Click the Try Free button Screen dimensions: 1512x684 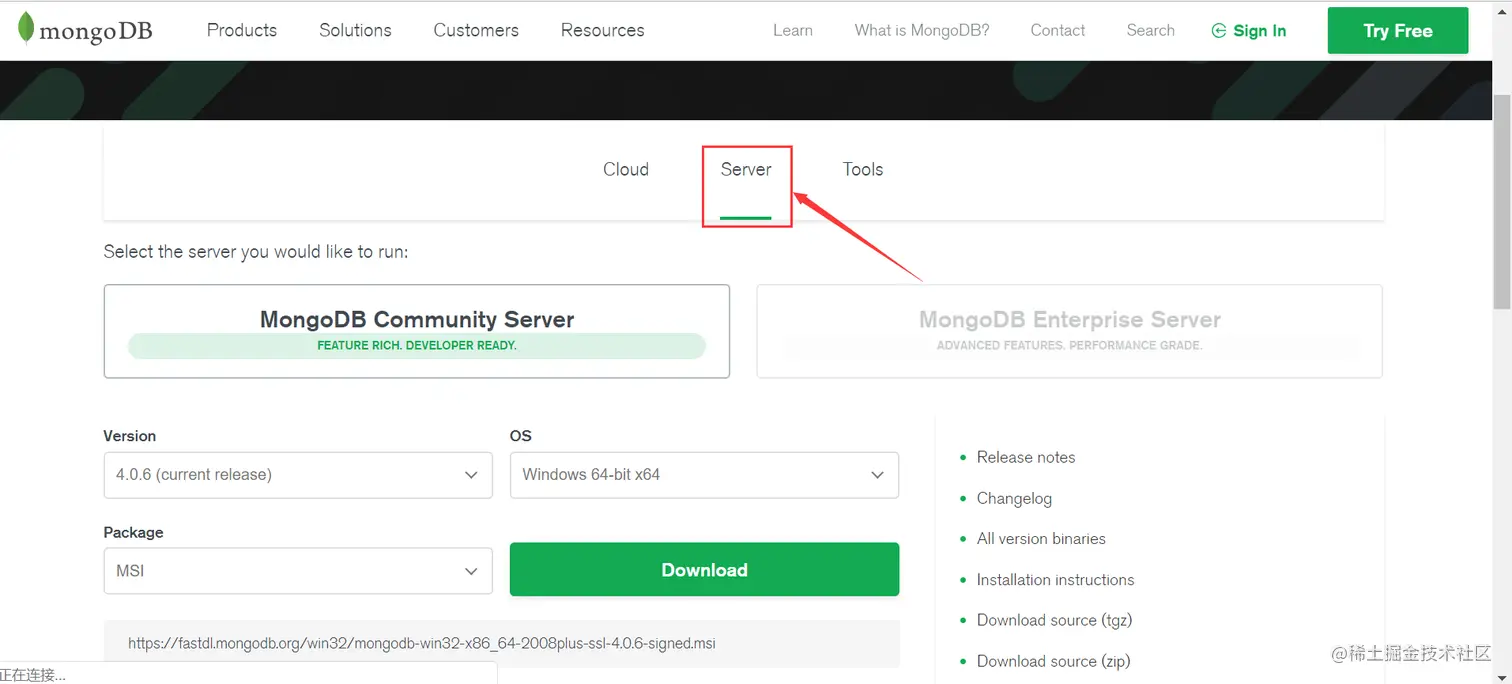1398,31
